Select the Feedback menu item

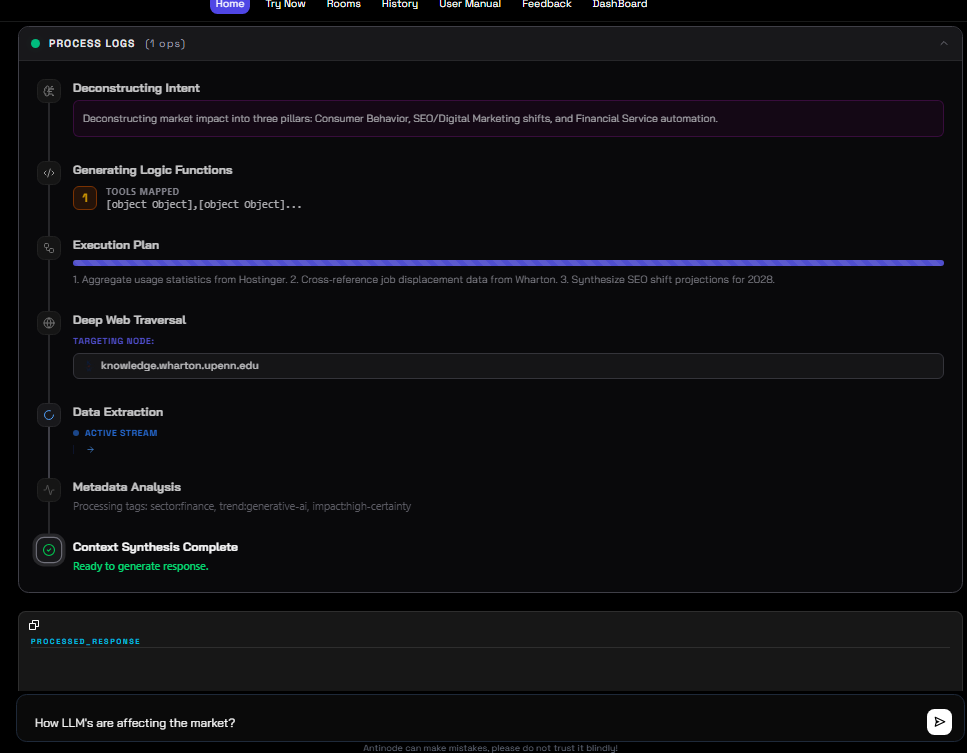click(546, 5)
